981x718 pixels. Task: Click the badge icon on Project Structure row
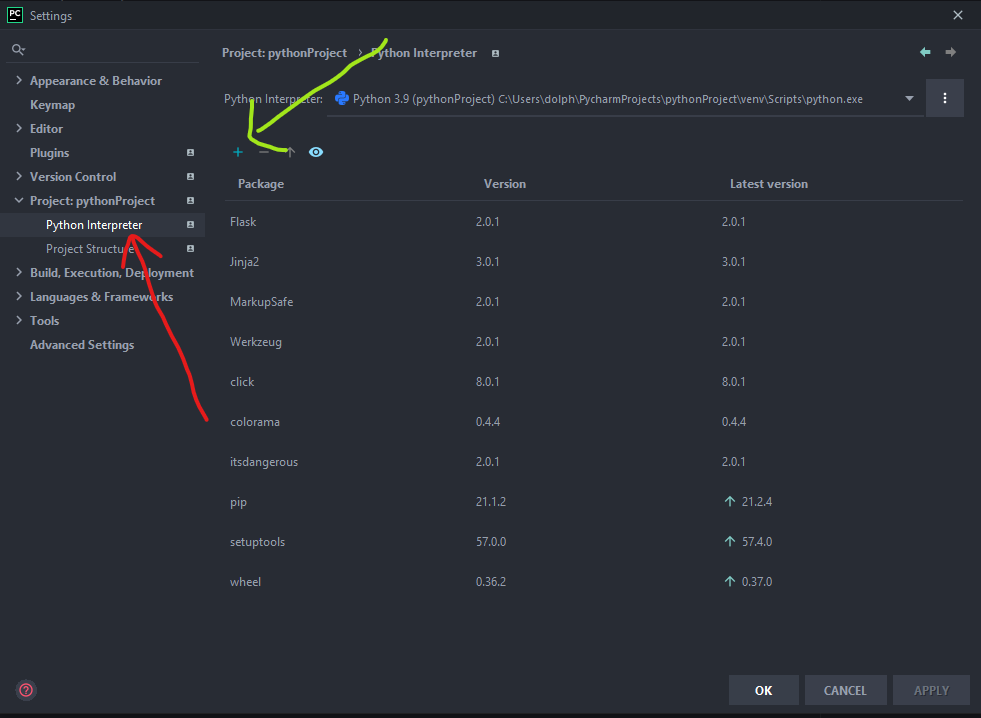(190, 249)
